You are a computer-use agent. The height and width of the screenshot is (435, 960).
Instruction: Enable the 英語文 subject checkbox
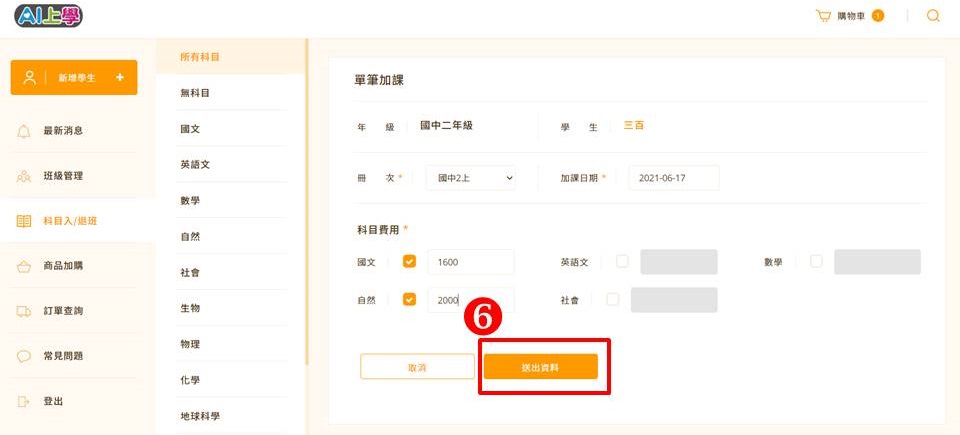pos(622,262)
